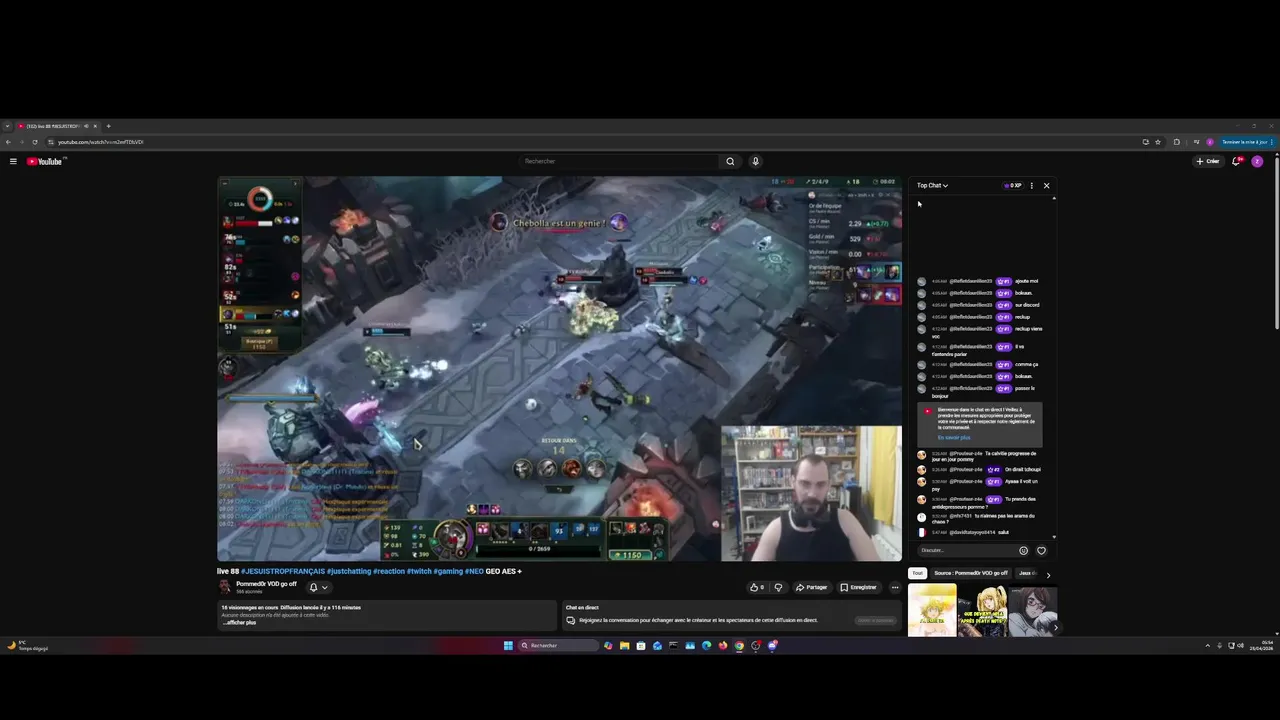This screenshot has width=1280, height=720.
Task: Open the taskbar clock and date
Action: coord(1260,646)
